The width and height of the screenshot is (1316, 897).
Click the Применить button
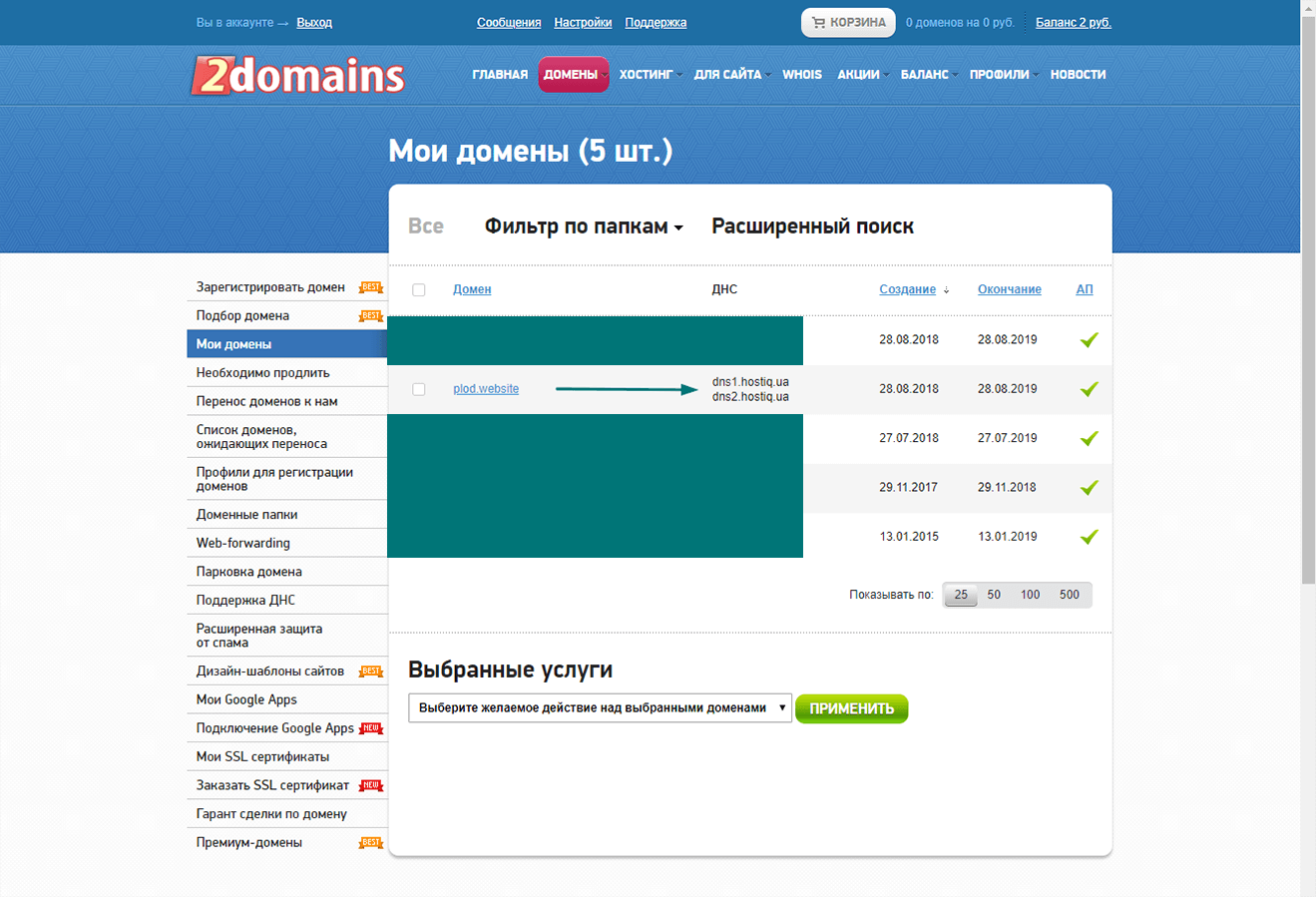point(852,708)
